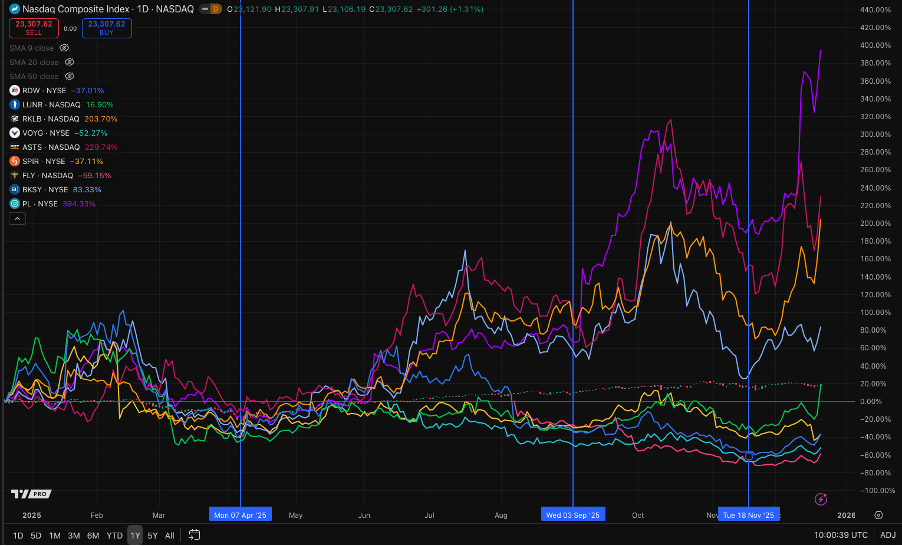Show the SMA 9 close indicator
This screenshot has width=902, height=546.
[65, 47]
